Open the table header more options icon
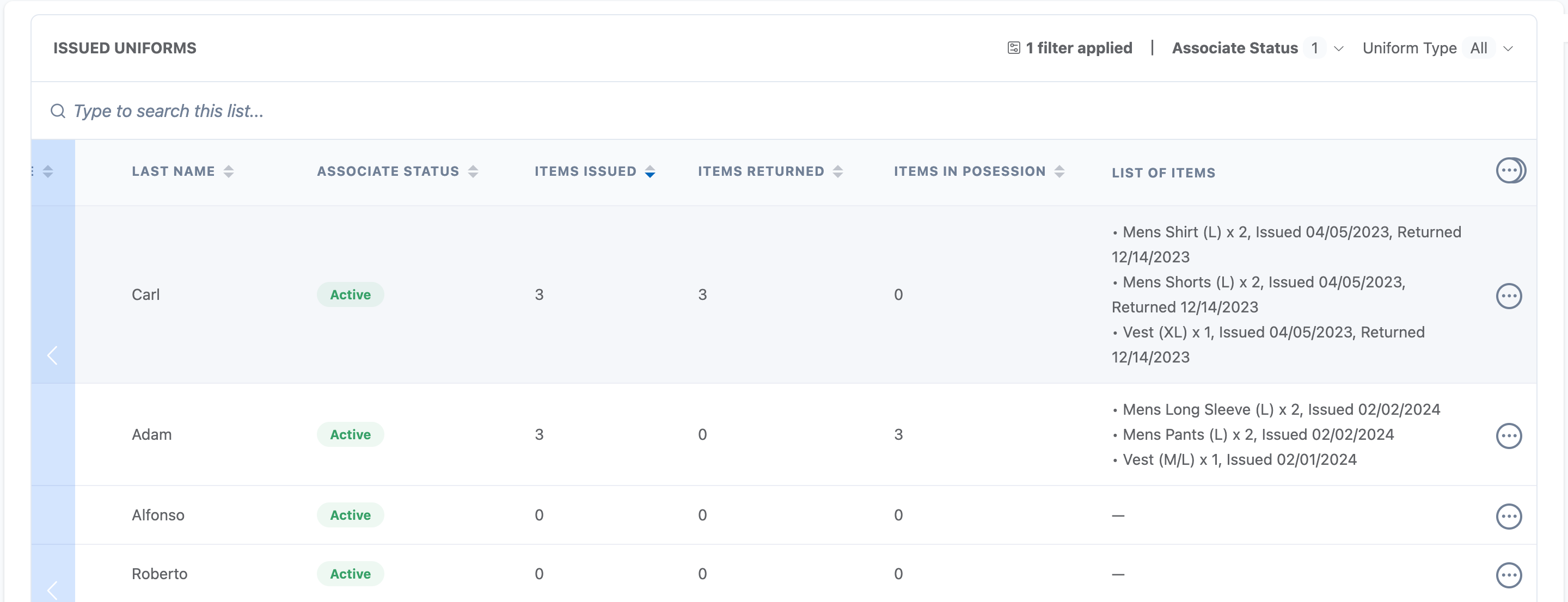The width and height of the screenshot is (1568, 602). pyautogui.click(x=1510, y=170)
